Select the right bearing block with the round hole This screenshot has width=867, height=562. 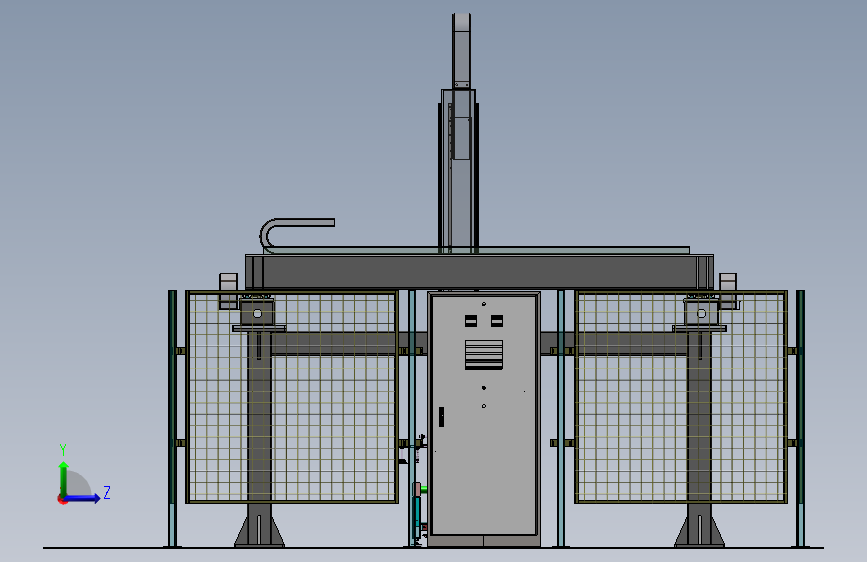[701, 313]
